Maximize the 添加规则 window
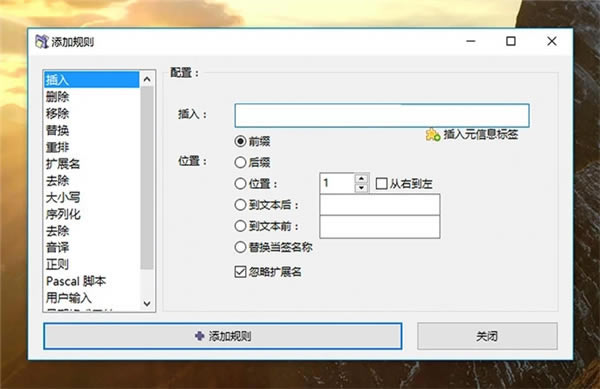The height and width of the screenshot is (389, 600). pos(511,41)
